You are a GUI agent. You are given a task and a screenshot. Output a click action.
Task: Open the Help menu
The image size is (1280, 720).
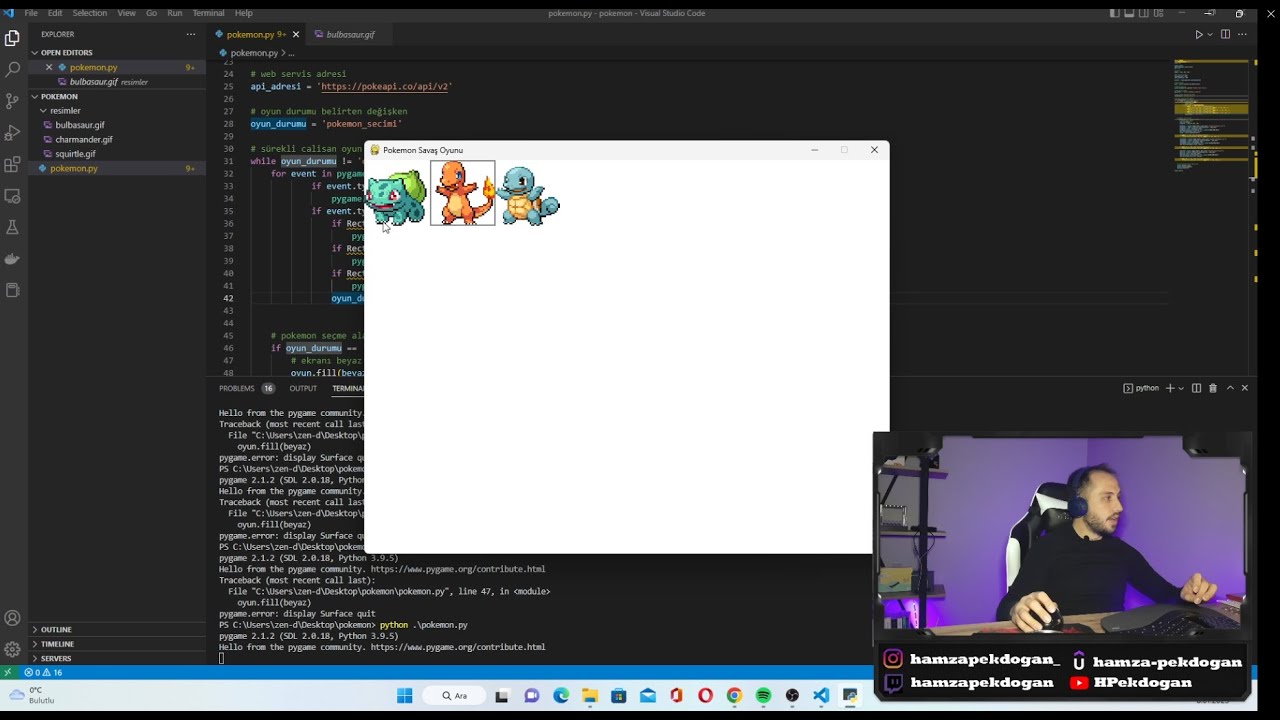click(x=243, y=13)
